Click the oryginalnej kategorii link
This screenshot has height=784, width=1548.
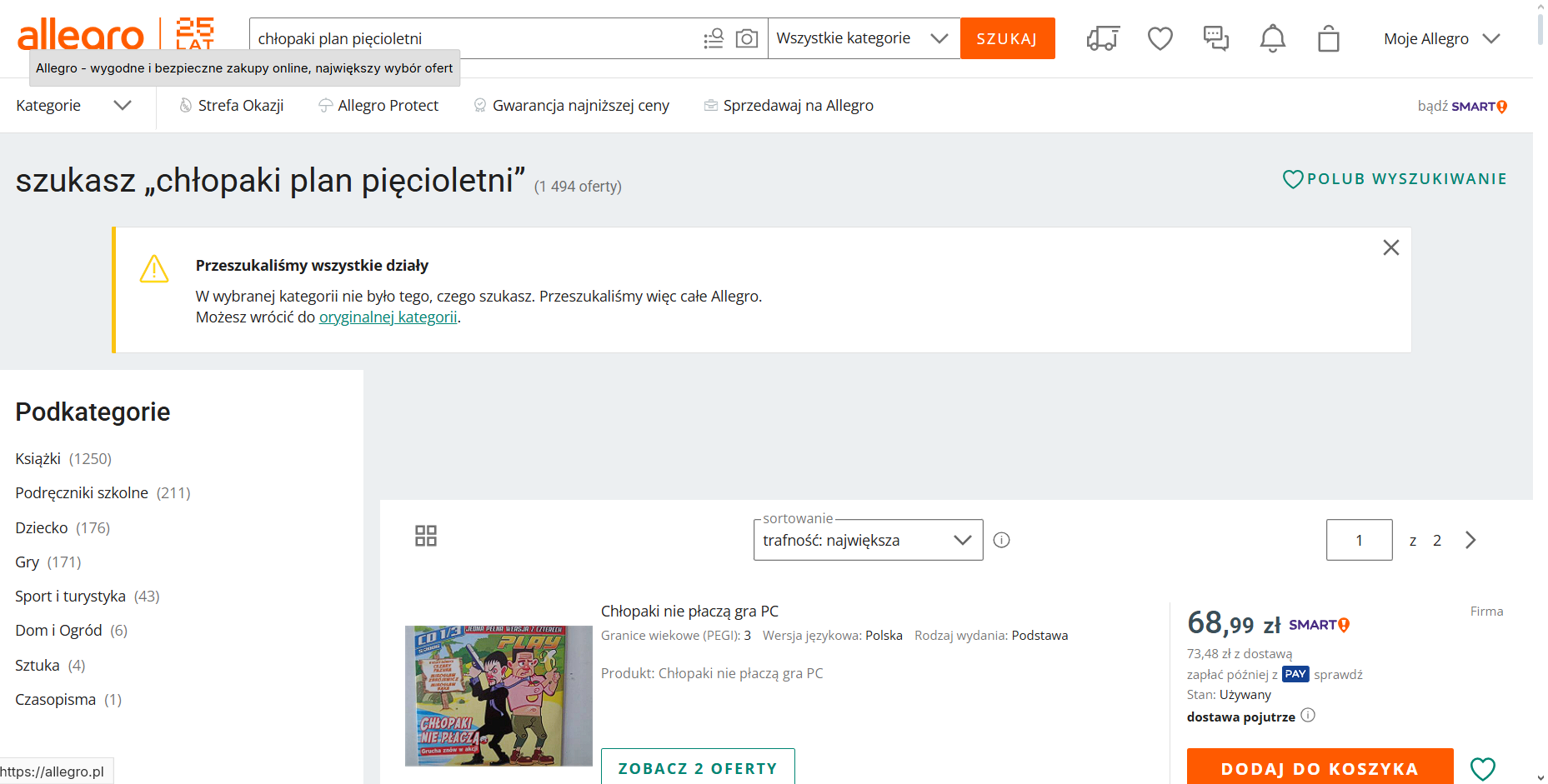(x=388, y=317)
